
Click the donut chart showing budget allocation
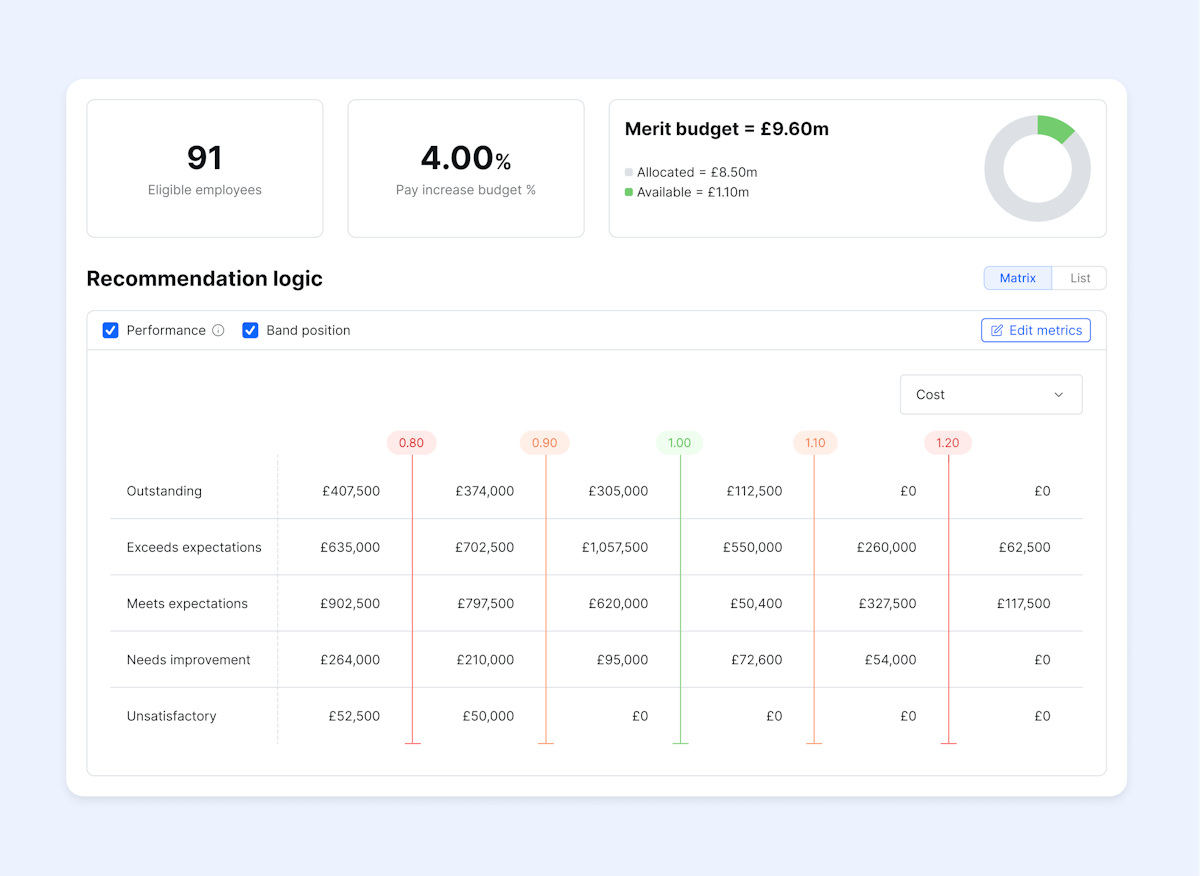coord(1038,168)
